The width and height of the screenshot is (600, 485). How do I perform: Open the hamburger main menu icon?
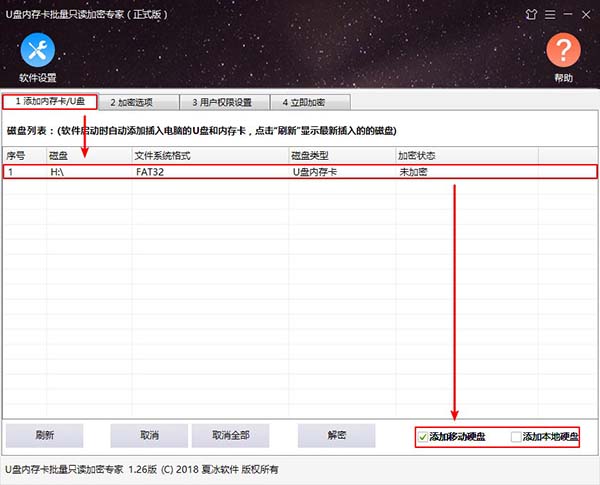[548, 13]
